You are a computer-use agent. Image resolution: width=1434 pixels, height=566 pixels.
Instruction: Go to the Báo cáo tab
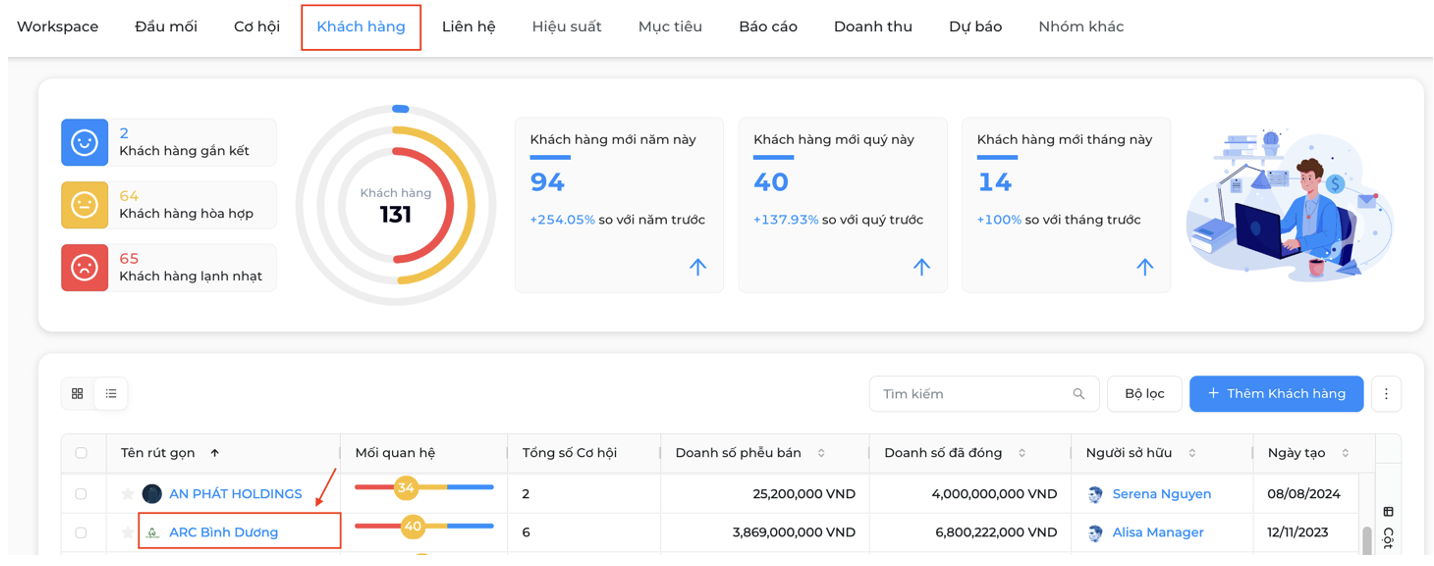[768, 27]
